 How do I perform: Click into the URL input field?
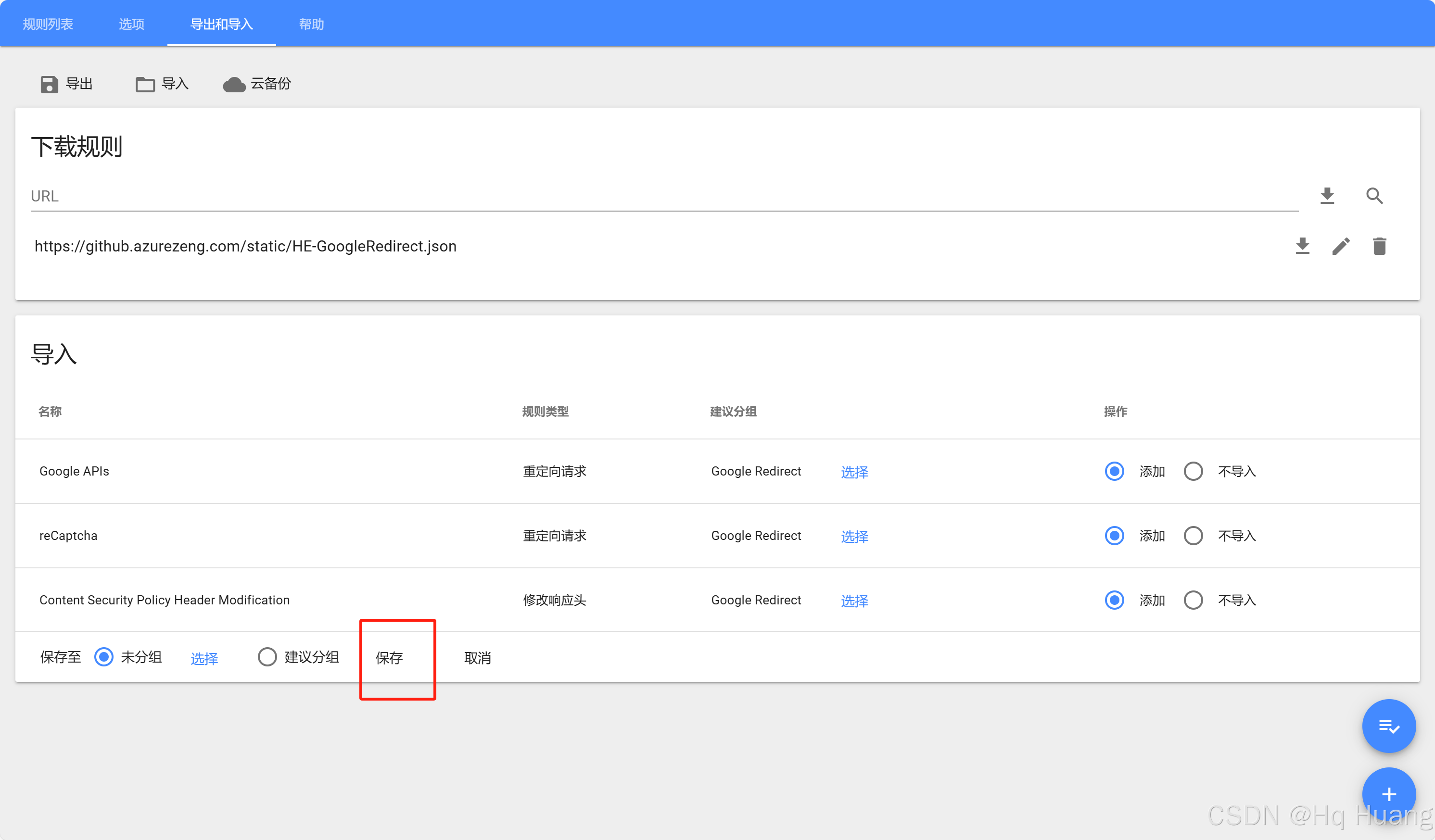click(x=660, y=196)
